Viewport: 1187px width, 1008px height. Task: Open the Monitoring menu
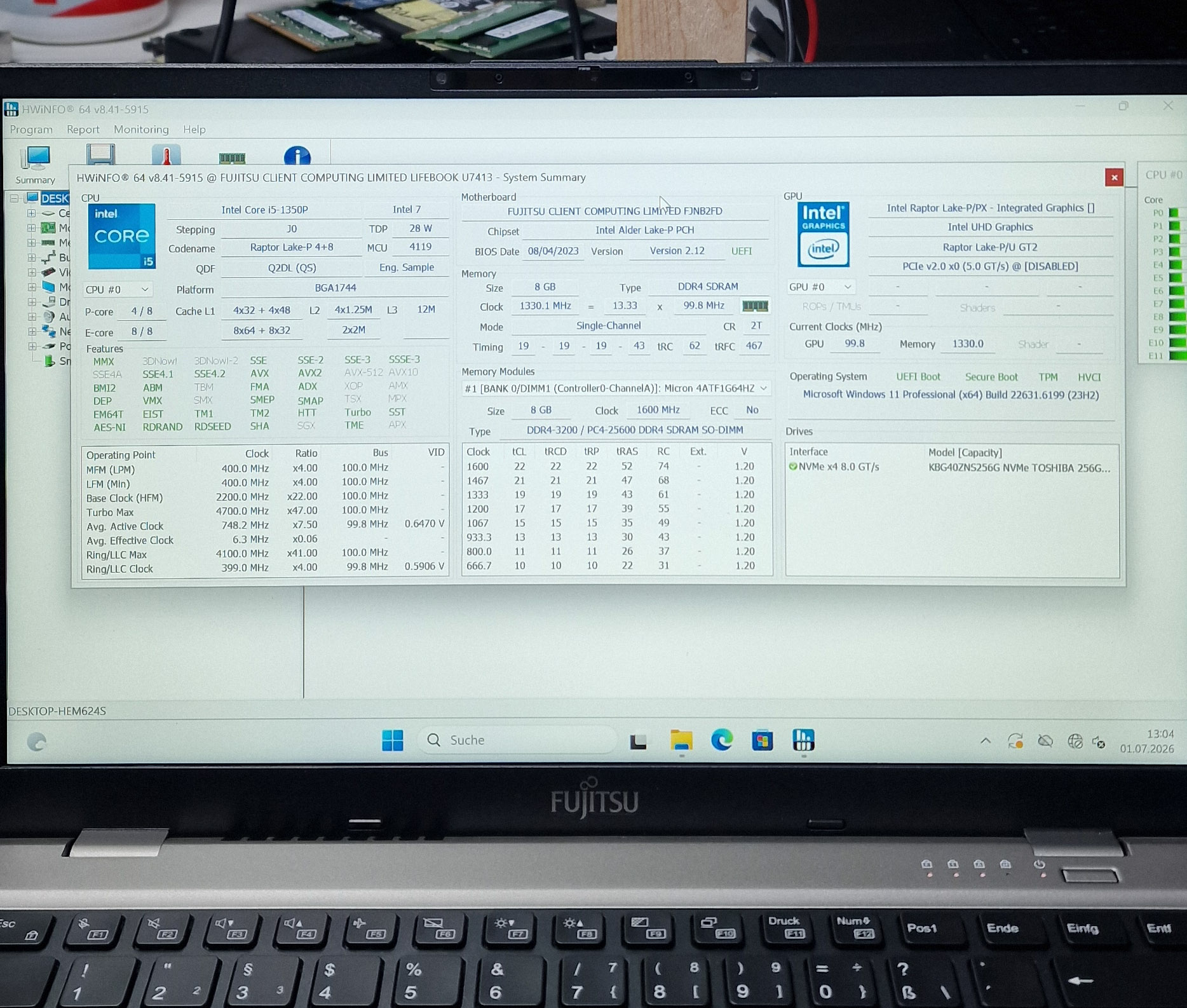(x=141, y=130)
